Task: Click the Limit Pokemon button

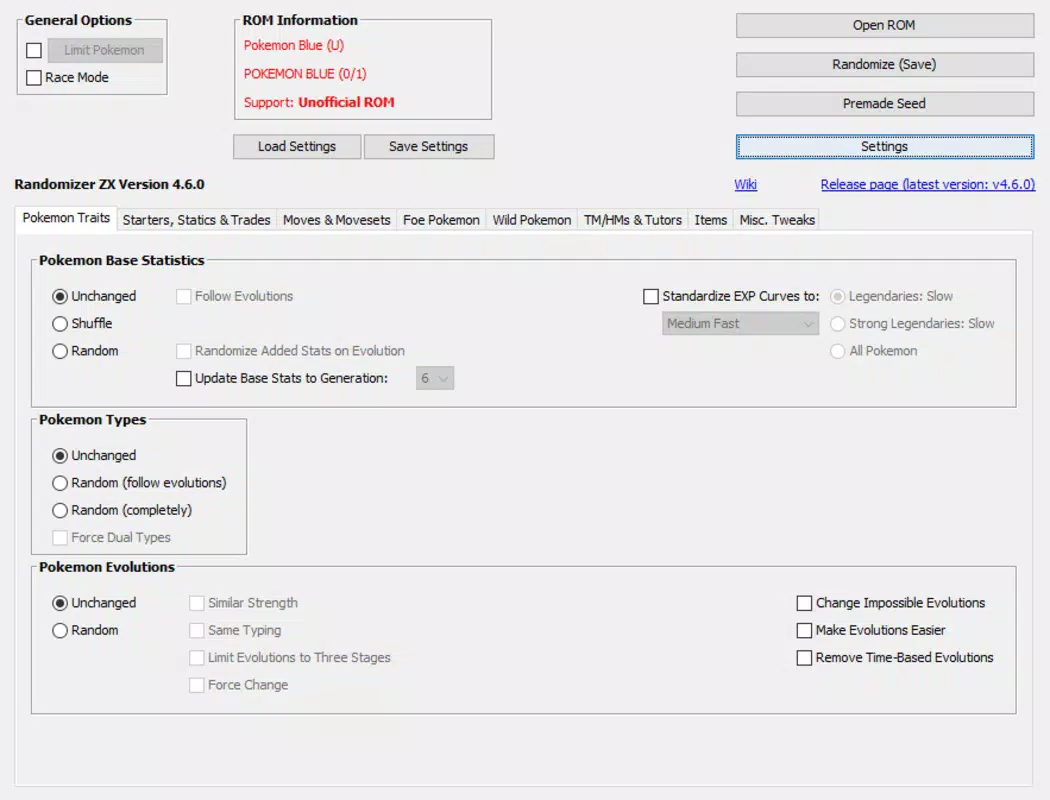Action: coord(104,50)
